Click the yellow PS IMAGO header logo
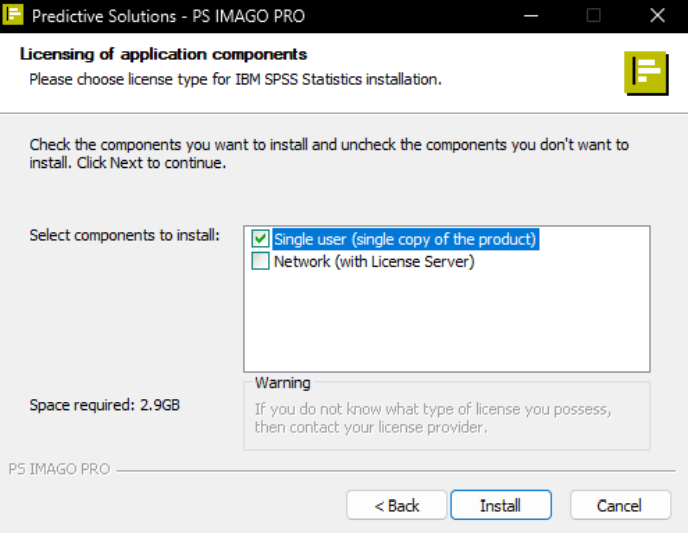The height and width of the screenshot is (533, 688). pos(646,73)
